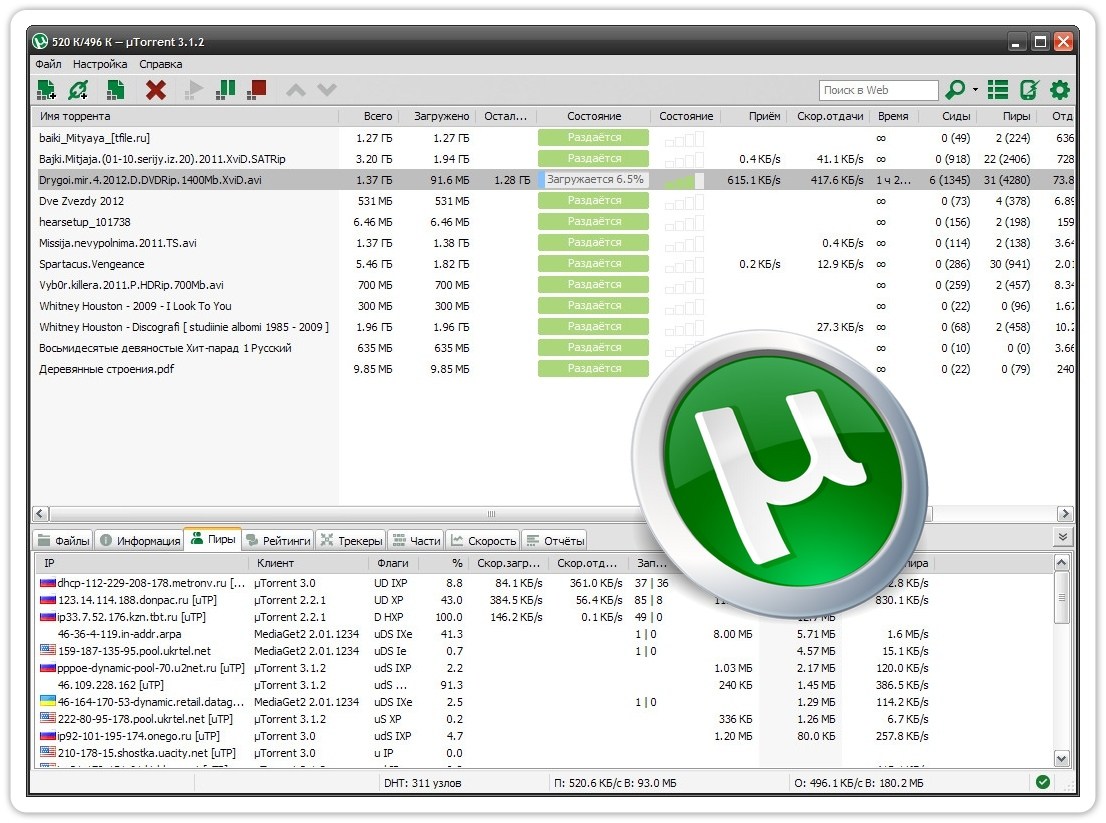Select torrent 'Деревянные строения.pdf'
Image resolution: width=1106 pixels, height=823 pixels.
(x=107, y=370)
